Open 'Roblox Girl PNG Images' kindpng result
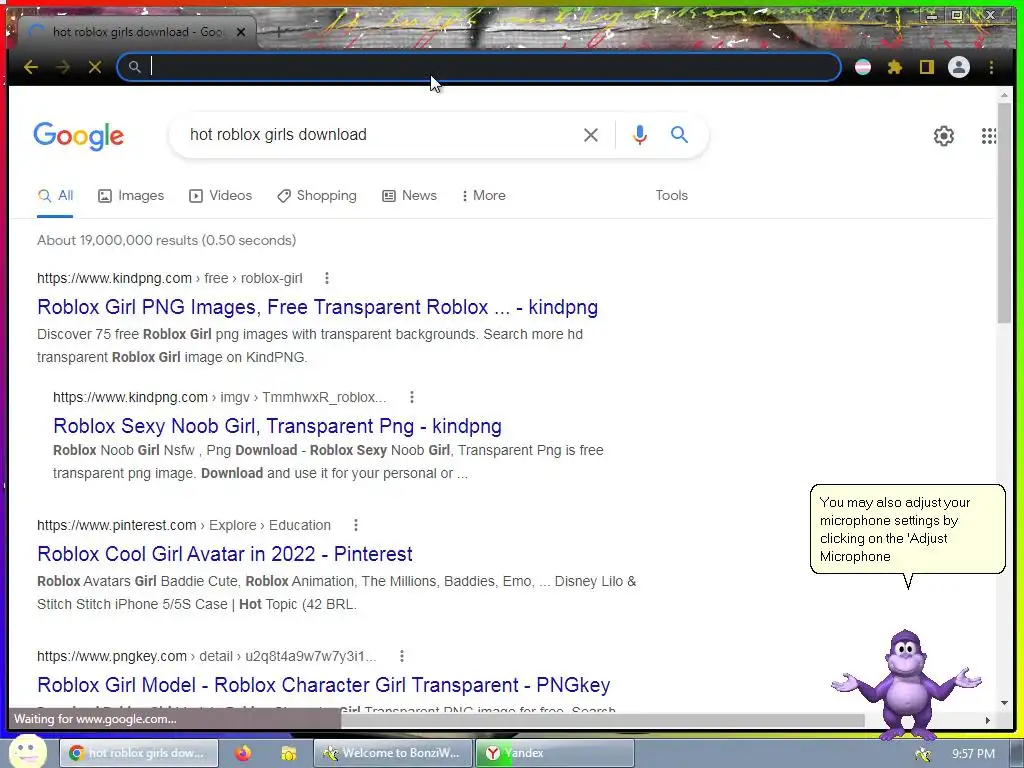Image resolution: width=1024 pixels, height=768 pixels. click(317, 307)
